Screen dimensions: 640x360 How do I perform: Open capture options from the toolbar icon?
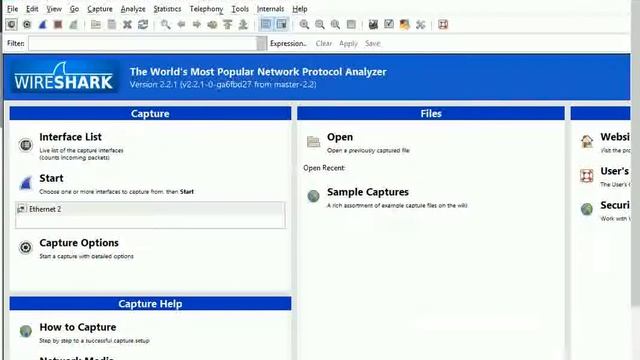pos(27,24)
